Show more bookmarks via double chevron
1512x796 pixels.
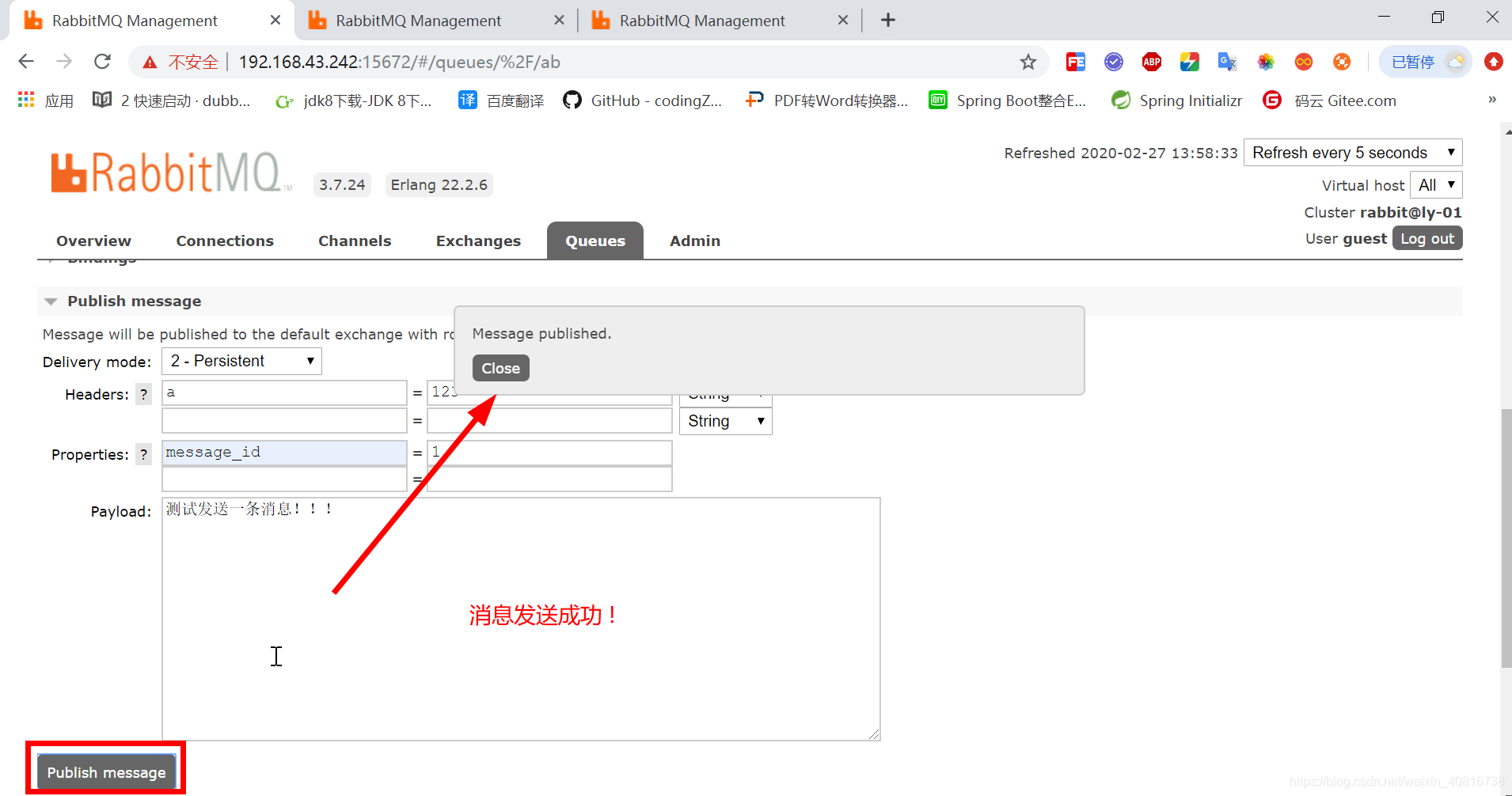(x=1491, y=100)
